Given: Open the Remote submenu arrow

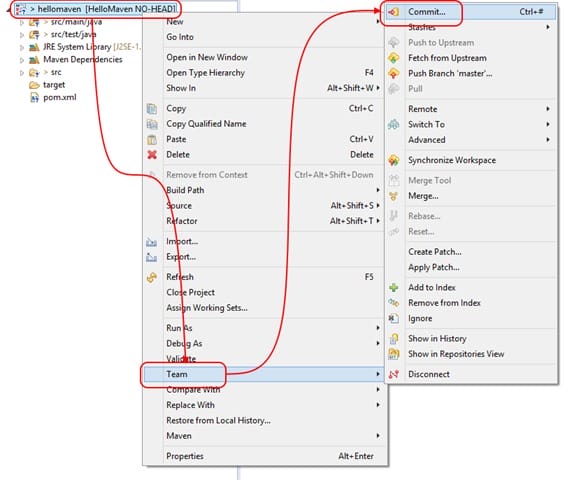Looking at the screenshot, I should pos(548,109).
